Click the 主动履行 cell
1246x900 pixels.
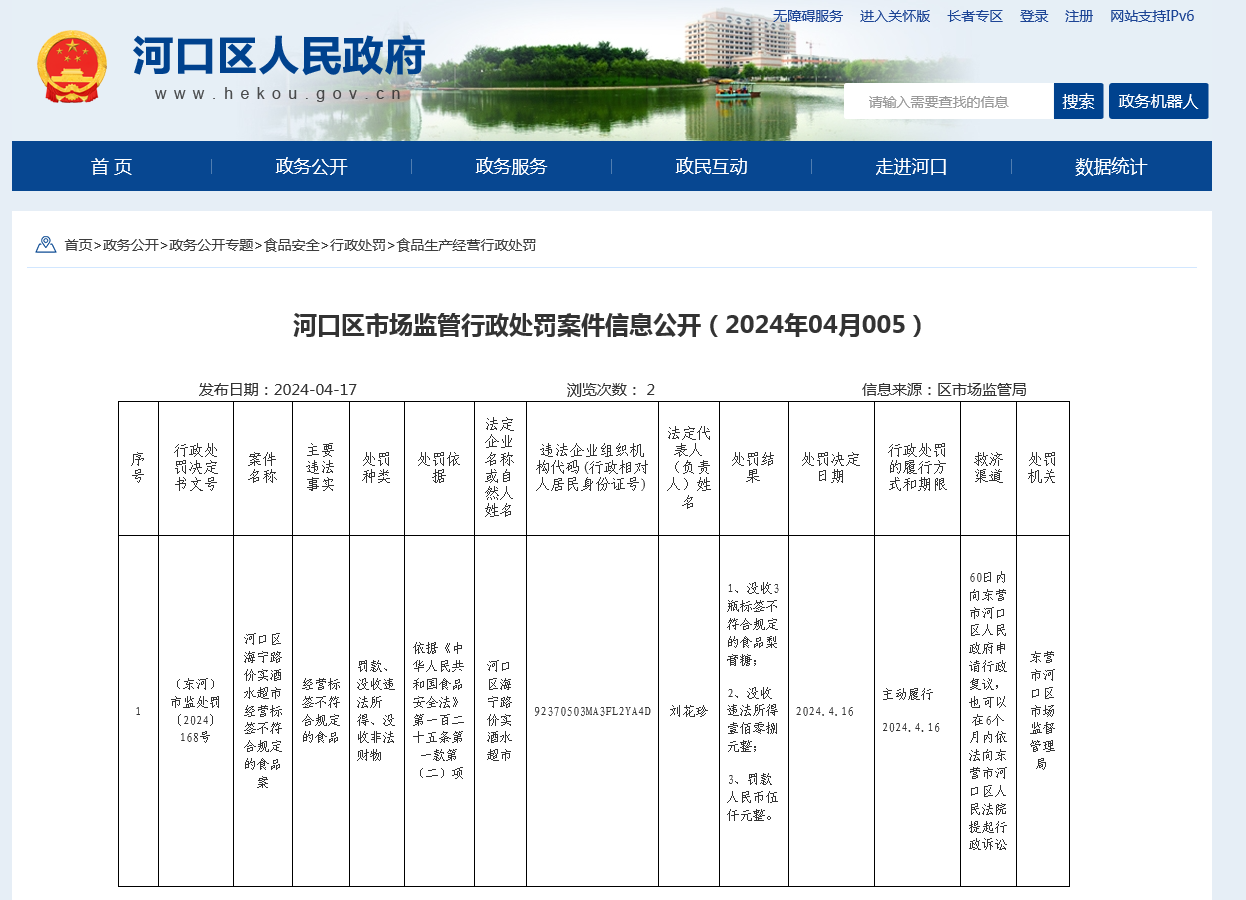click(917, 711)
